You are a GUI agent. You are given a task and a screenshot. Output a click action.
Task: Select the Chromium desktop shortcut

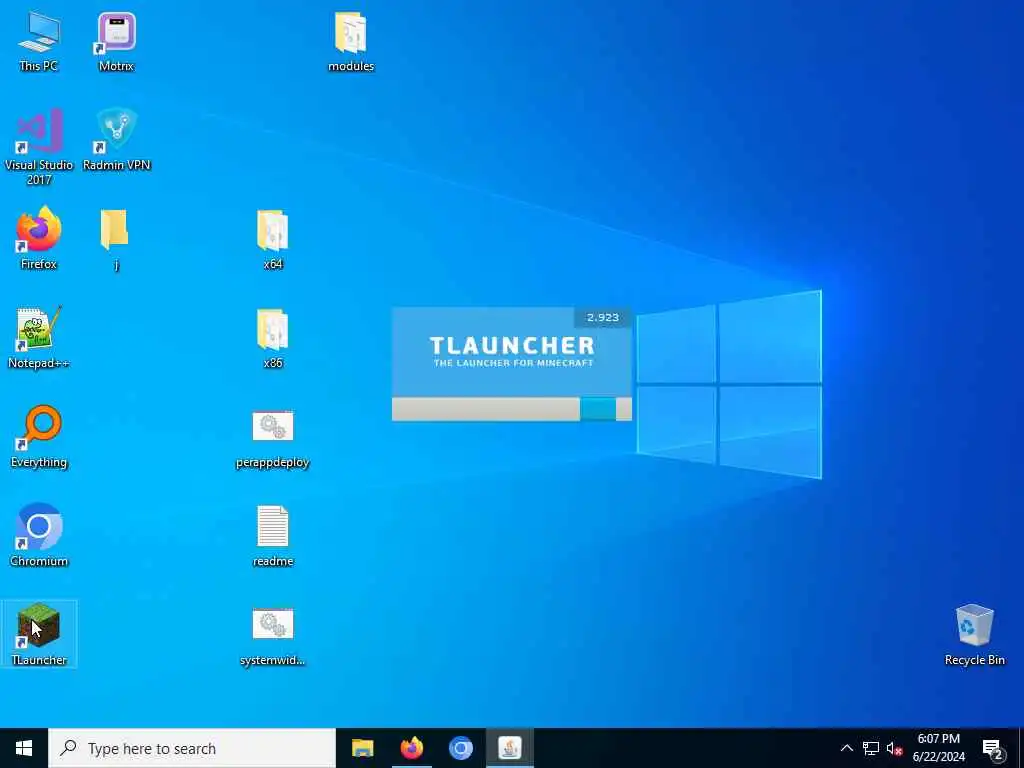(39, 536)
